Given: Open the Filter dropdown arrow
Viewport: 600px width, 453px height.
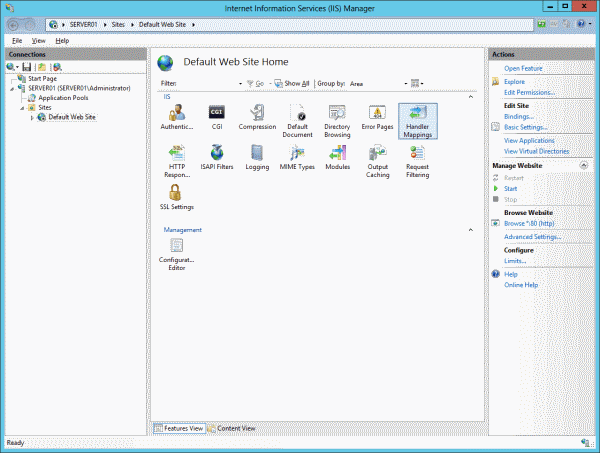Looking at the screenshot, I should 240,83.
